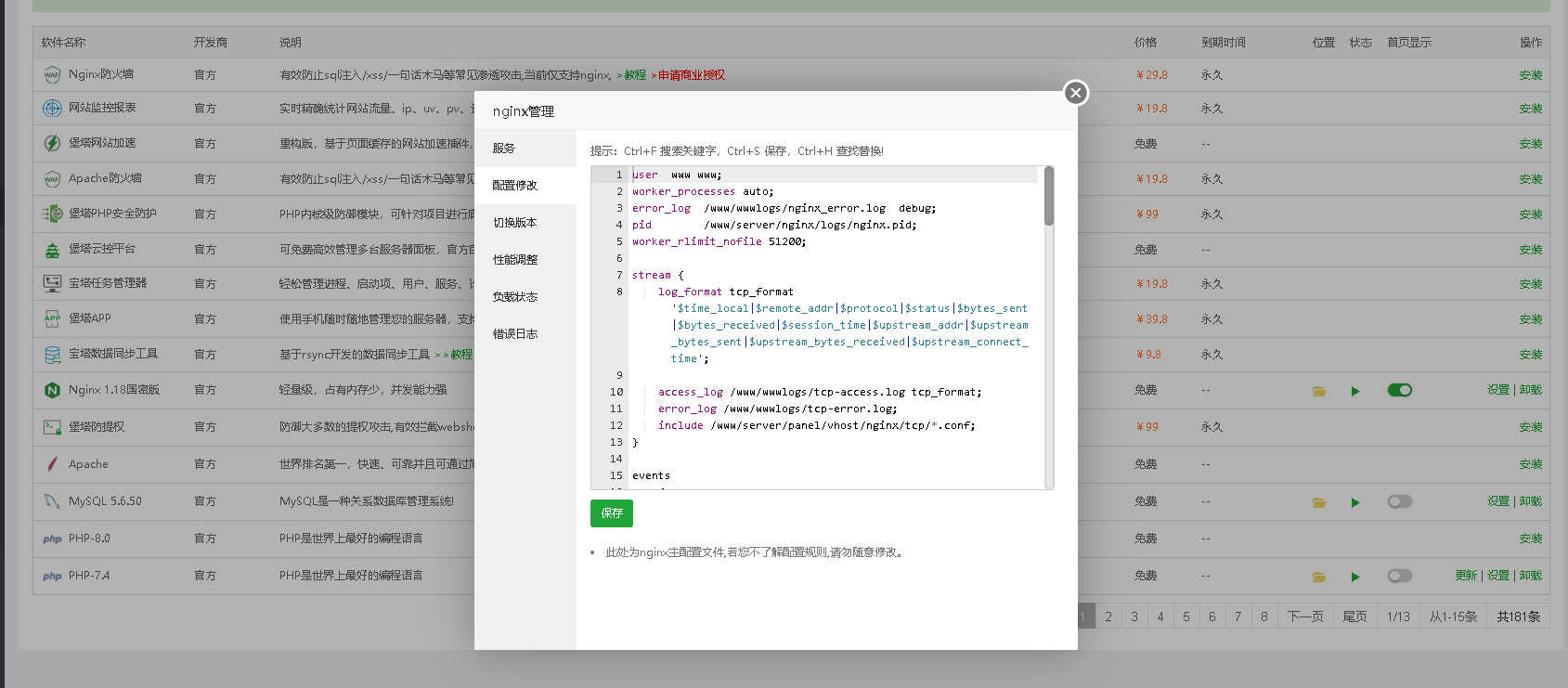
Task: Click 更新 for PHP-7.4
Action: coord(1466,576)
